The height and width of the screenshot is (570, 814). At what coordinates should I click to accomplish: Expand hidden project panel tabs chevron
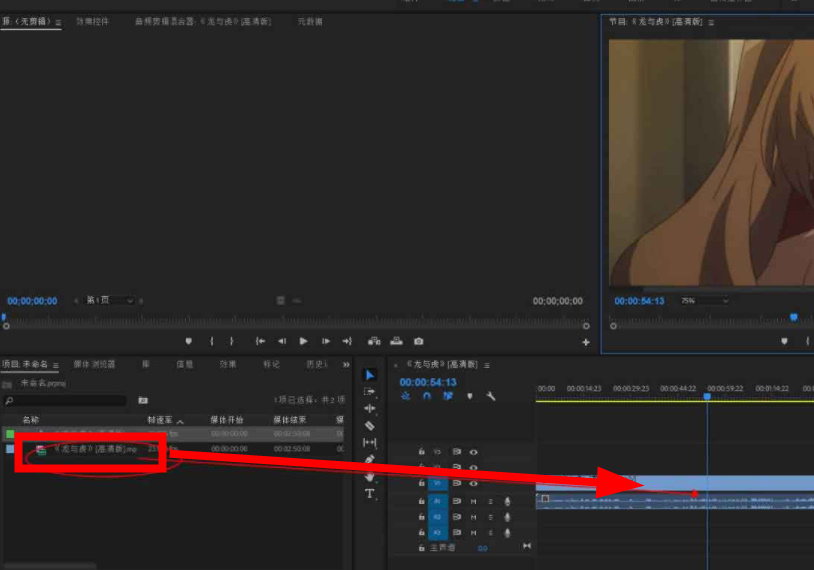[346, 364]
